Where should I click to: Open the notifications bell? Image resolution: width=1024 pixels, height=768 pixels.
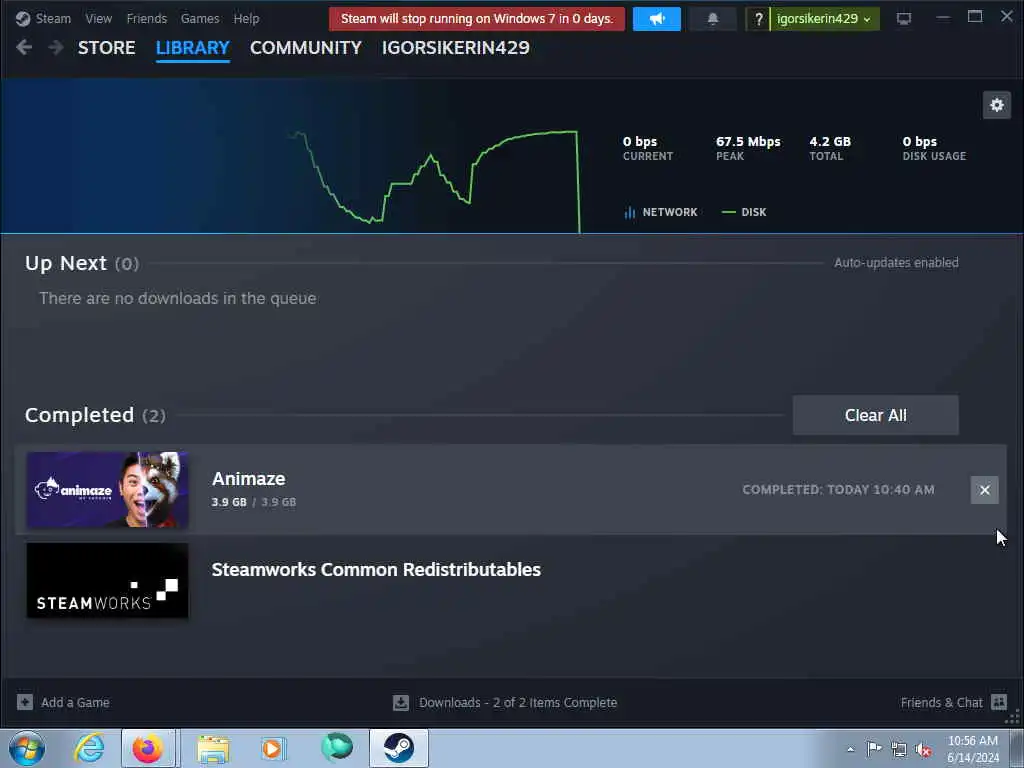pos(712,18)
